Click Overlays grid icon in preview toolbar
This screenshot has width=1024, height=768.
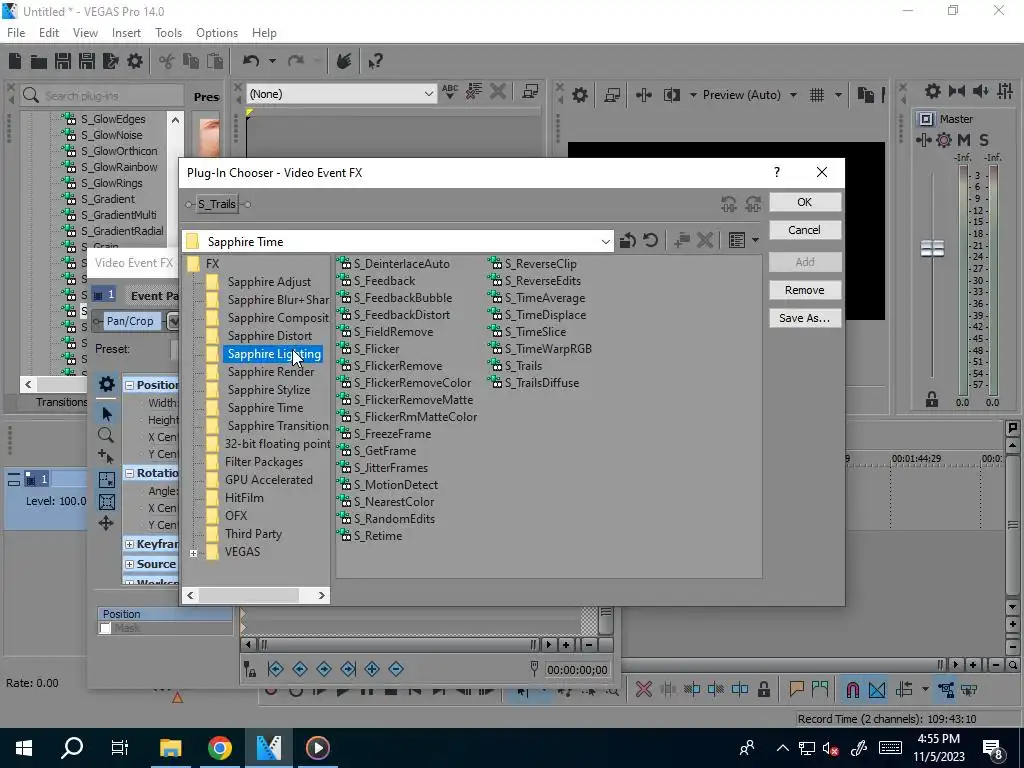coord(817,95)
